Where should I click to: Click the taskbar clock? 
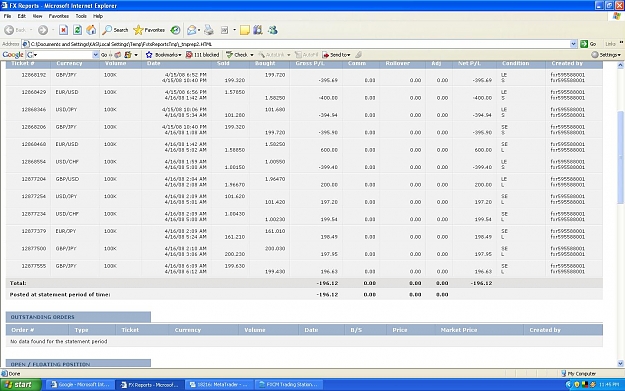pyautogui.click(x=609, y=385)
